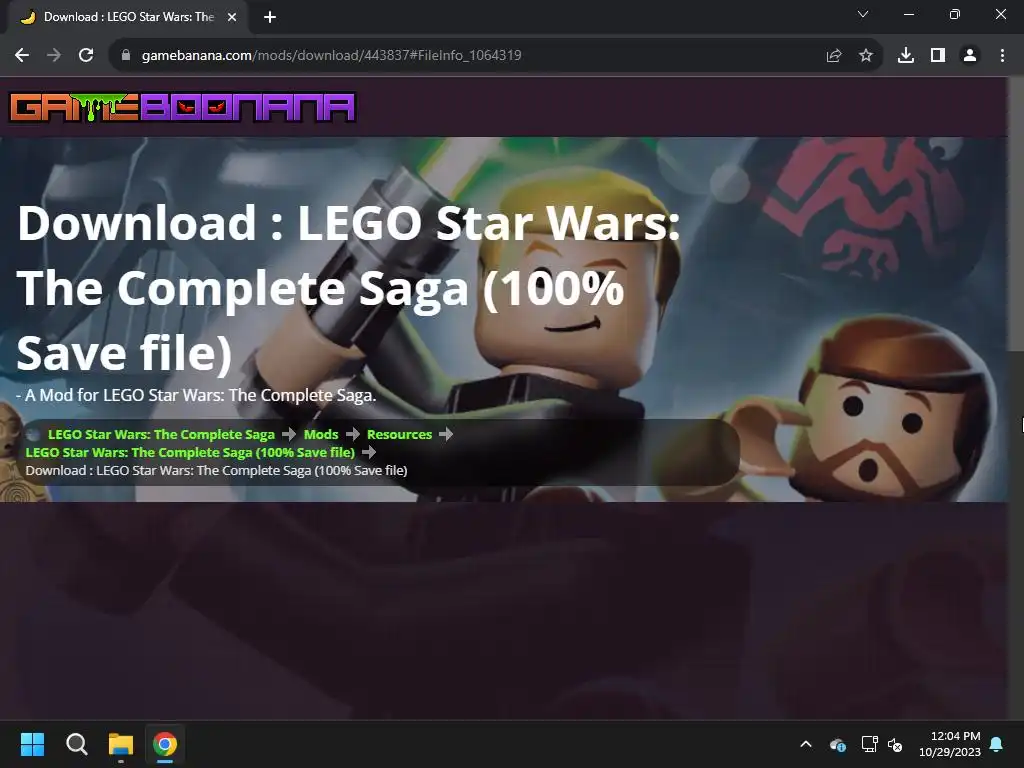1024x768 pixels.
Task: Open the Mods breadcrumb link
Action: [x=321, y=434]
